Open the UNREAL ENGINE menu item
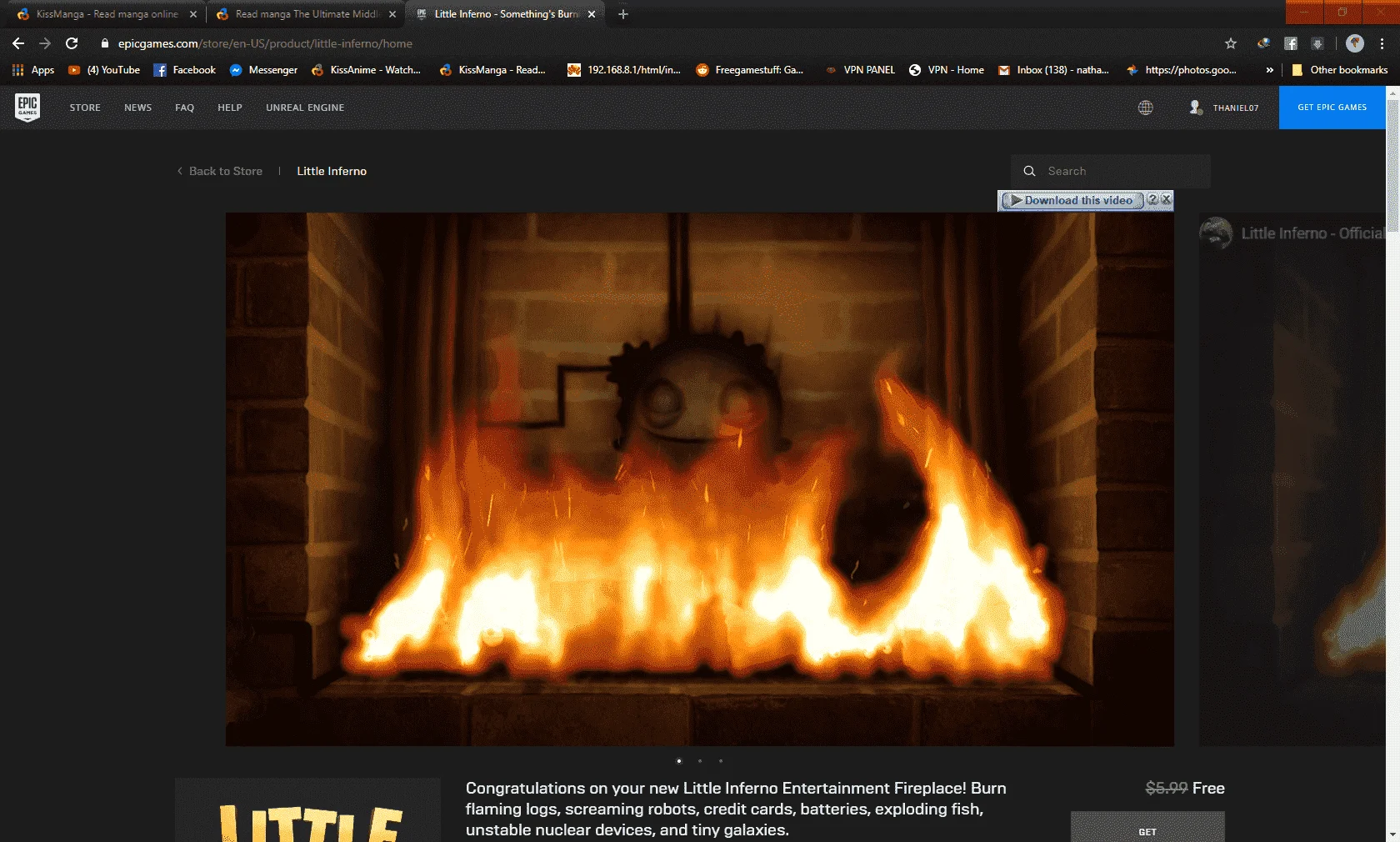 [305, 108]
